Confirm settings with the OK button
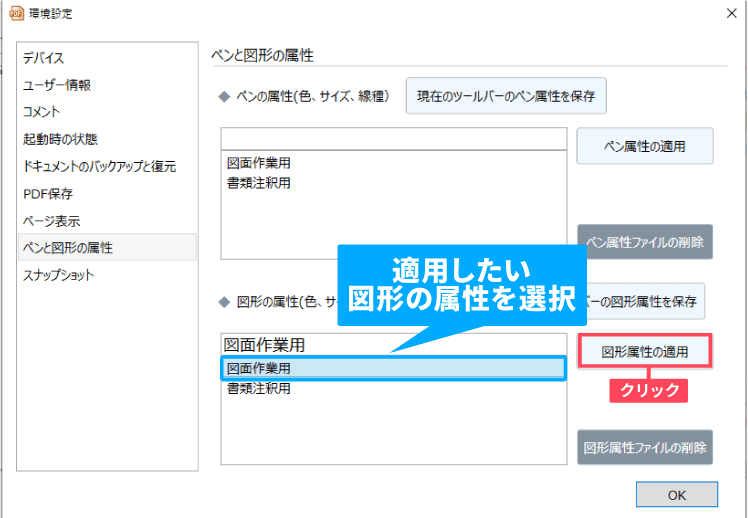Screen dimensions: 748x518 pyautogui.click(x=677, y=494)
